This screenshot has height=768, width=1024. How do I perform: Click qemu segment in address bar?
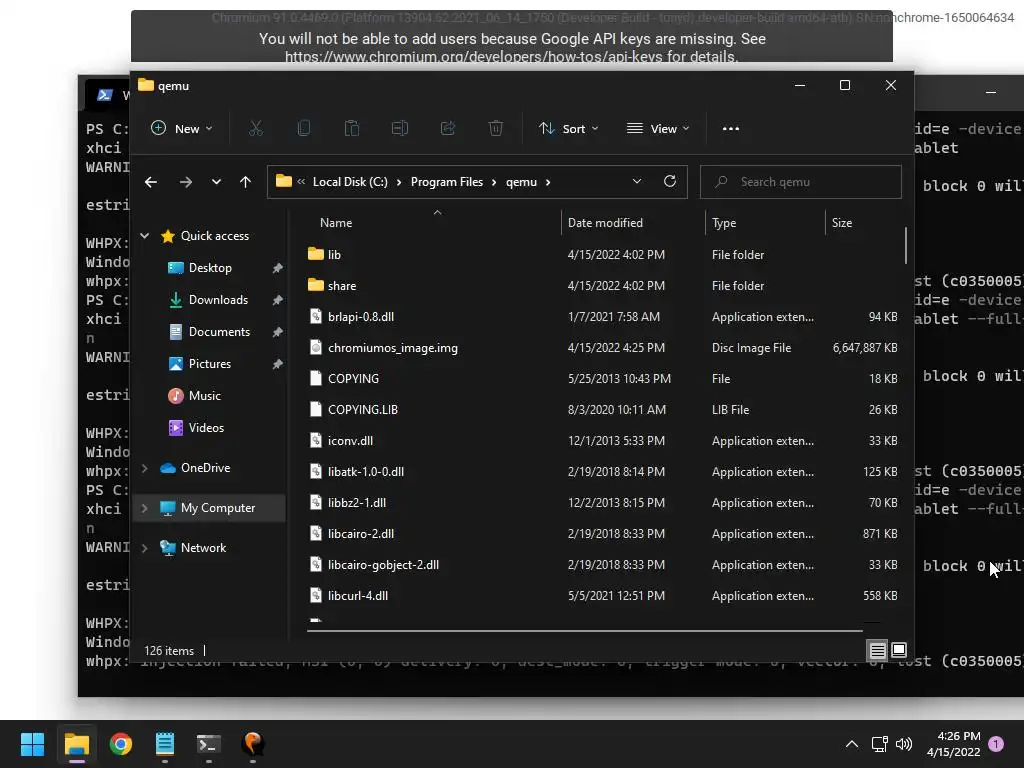pyautogui.click(x=521, y=182)
